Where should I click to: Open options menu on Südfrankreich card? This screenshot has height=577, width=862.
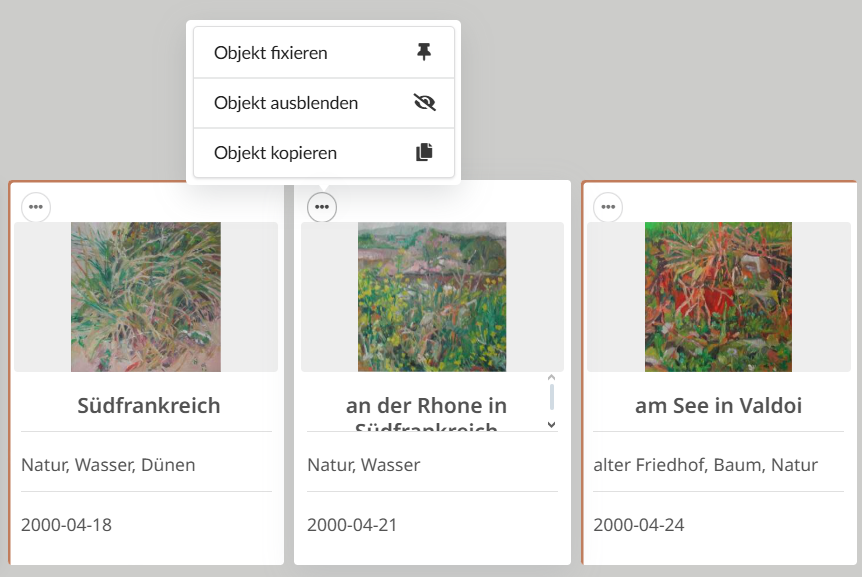36,207
